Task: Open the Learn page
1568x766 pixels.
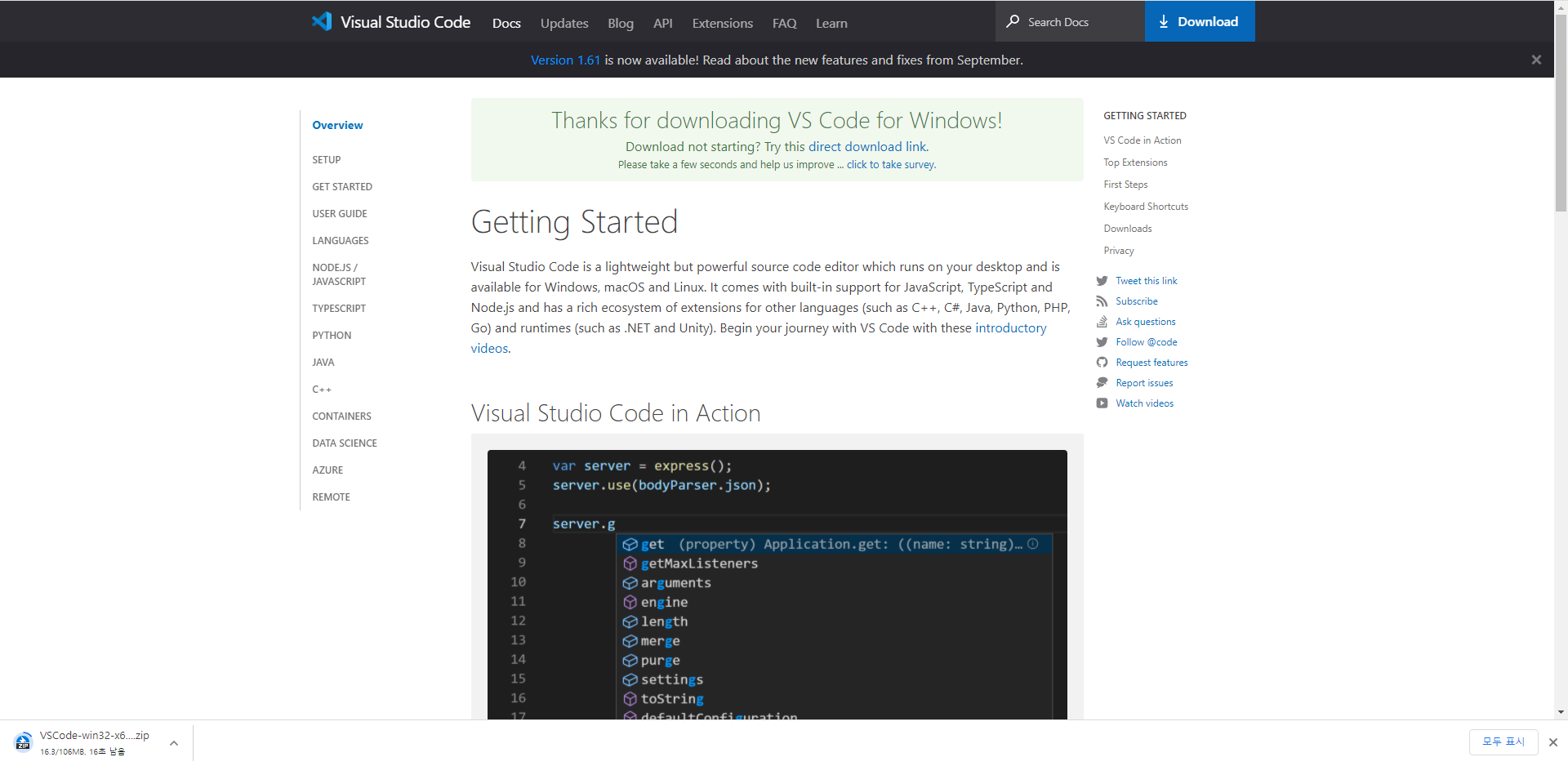Action: click(x=831, y=23)
